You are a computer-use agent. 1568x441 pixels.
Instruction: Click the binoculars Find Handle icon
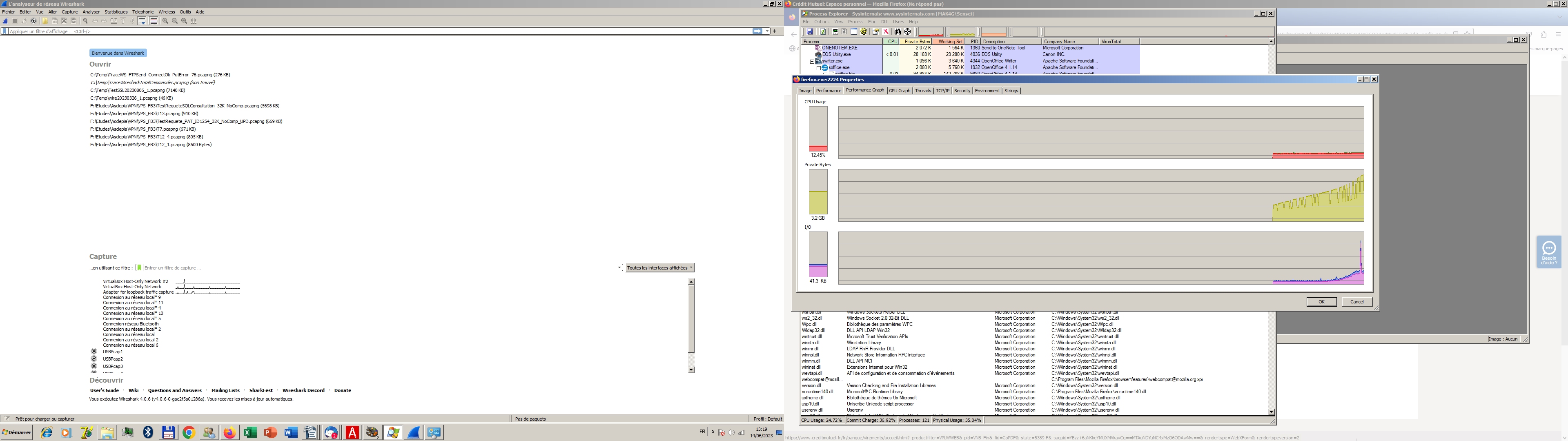(x=898, y=32)
